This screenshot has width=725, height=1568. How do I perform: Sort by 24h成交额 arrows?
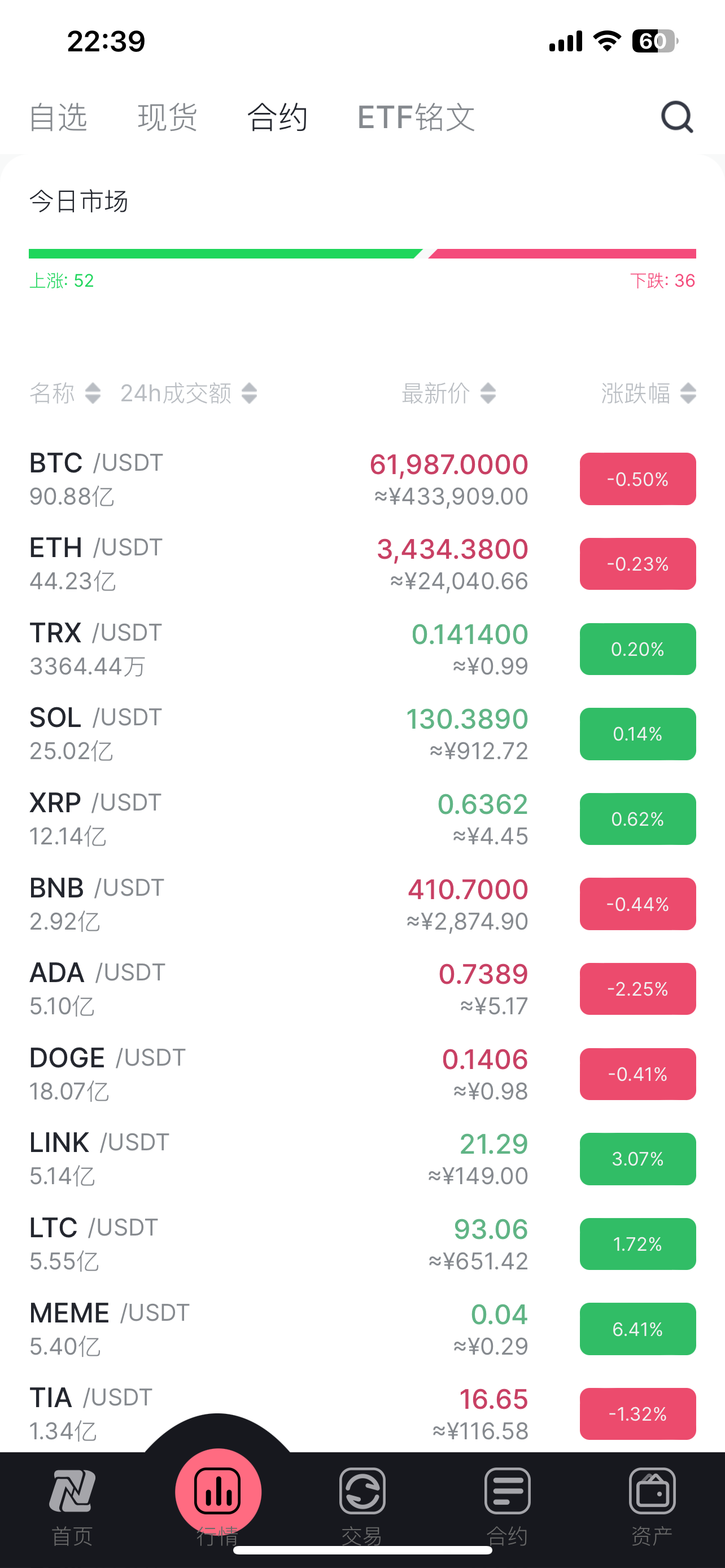coord(249,393)
